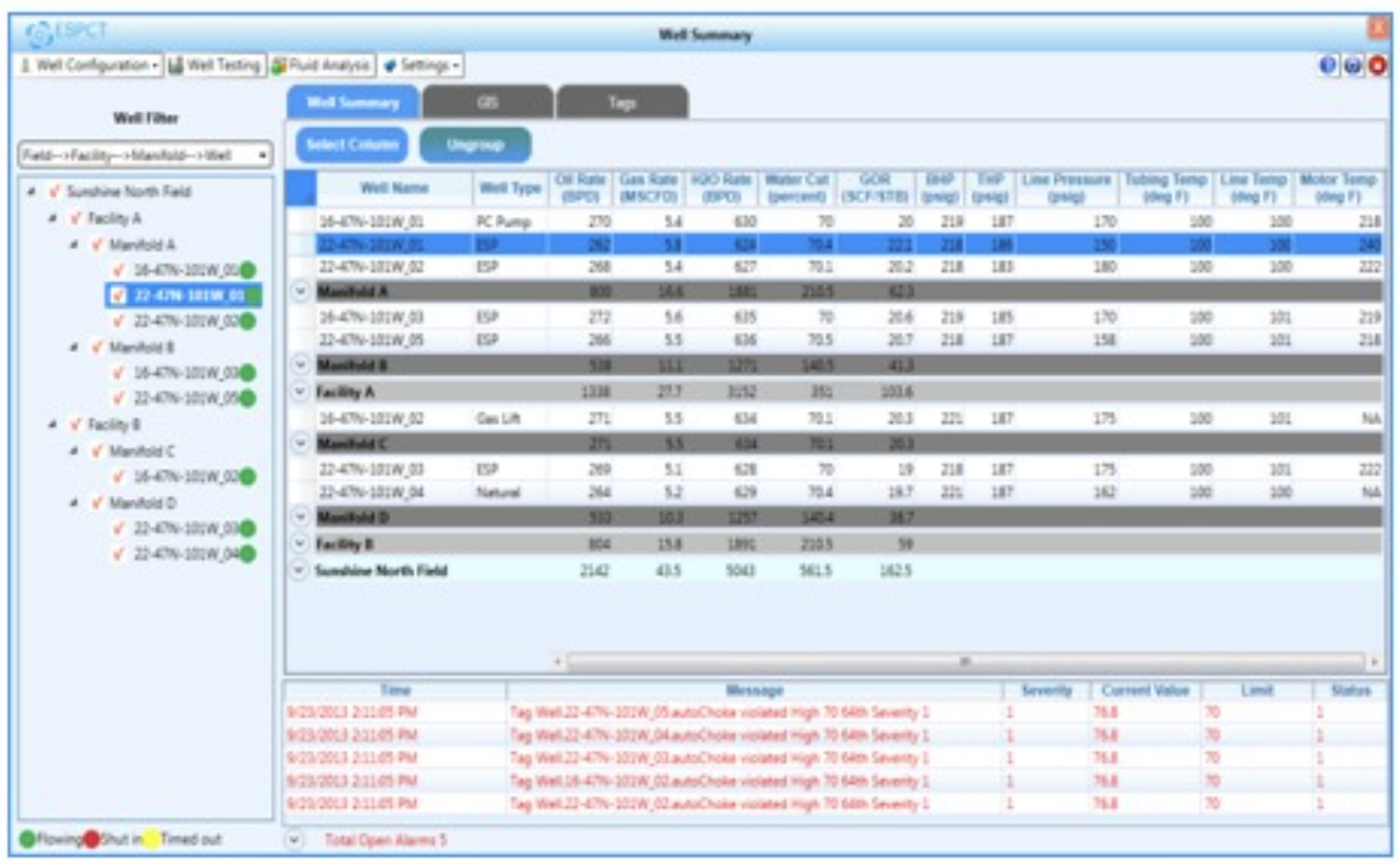Image resolution: width=1400 pixels, height=864 pixels.
Task: Select alarm message for Well.22-47N-101W_05.autoChoke
Action: (719, 712)
